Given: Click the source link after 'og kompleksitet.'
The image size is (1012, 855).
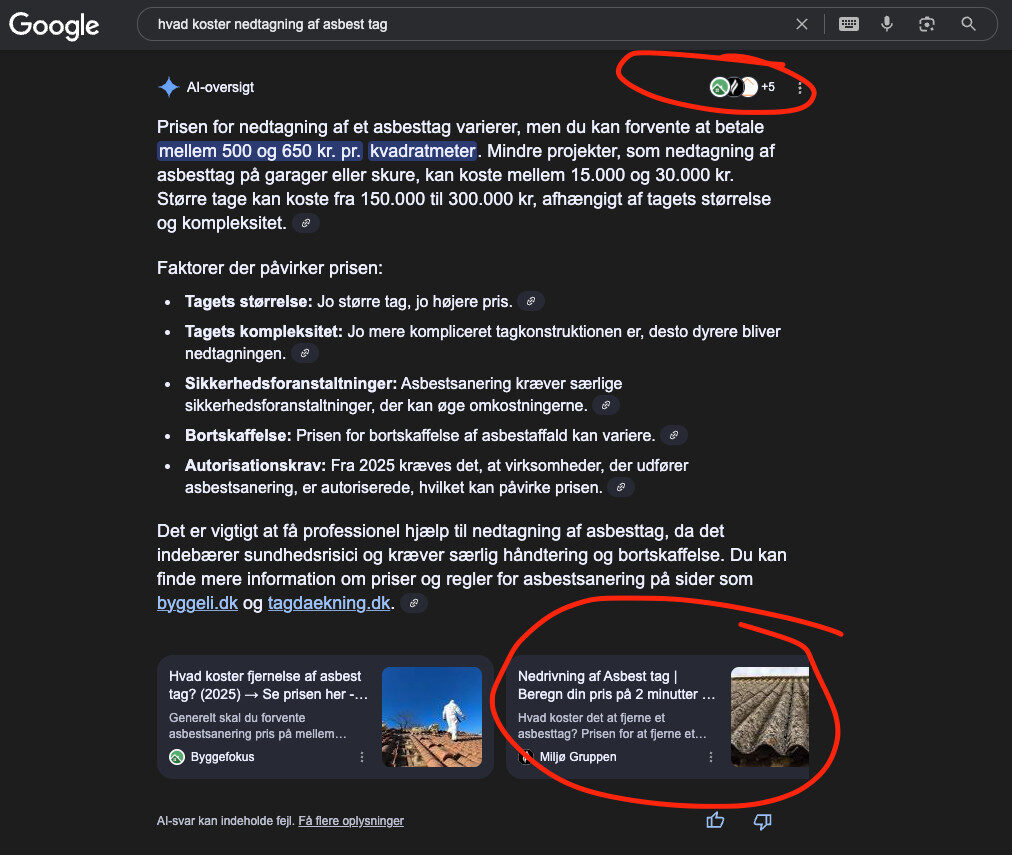Looking at the screenshot, I should [306, 223].
